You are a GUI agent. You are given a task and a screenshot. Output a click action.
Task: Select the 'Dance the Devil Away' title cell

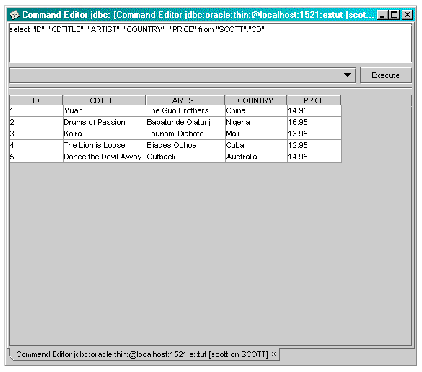[104, 157]
